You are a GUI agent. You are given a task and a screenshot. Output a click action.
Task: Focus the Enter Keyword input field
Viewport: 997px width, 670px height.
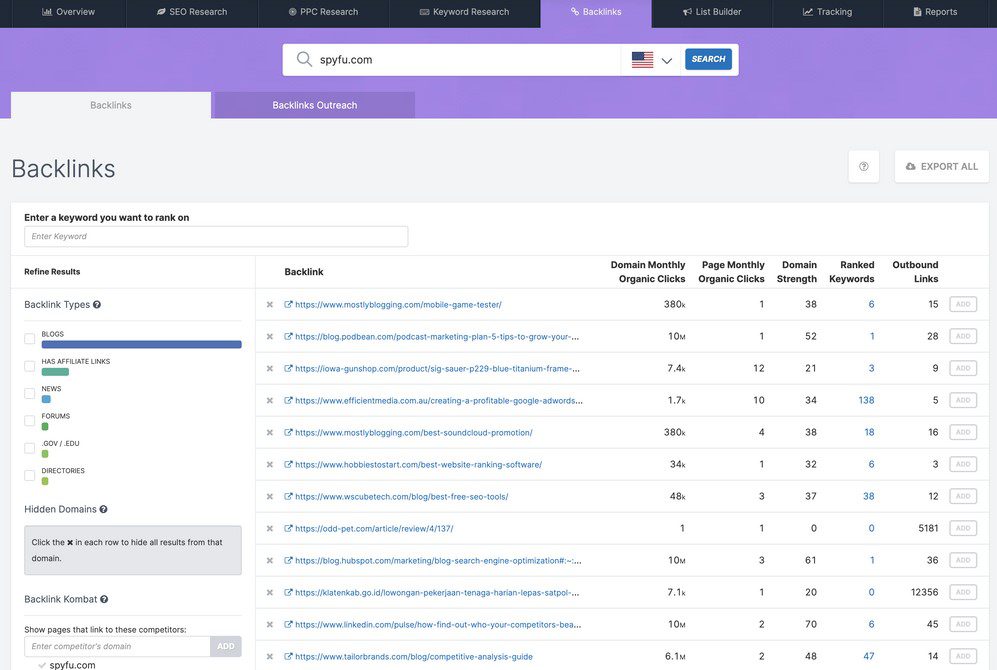pyautogui.click(x=216, y=236)
